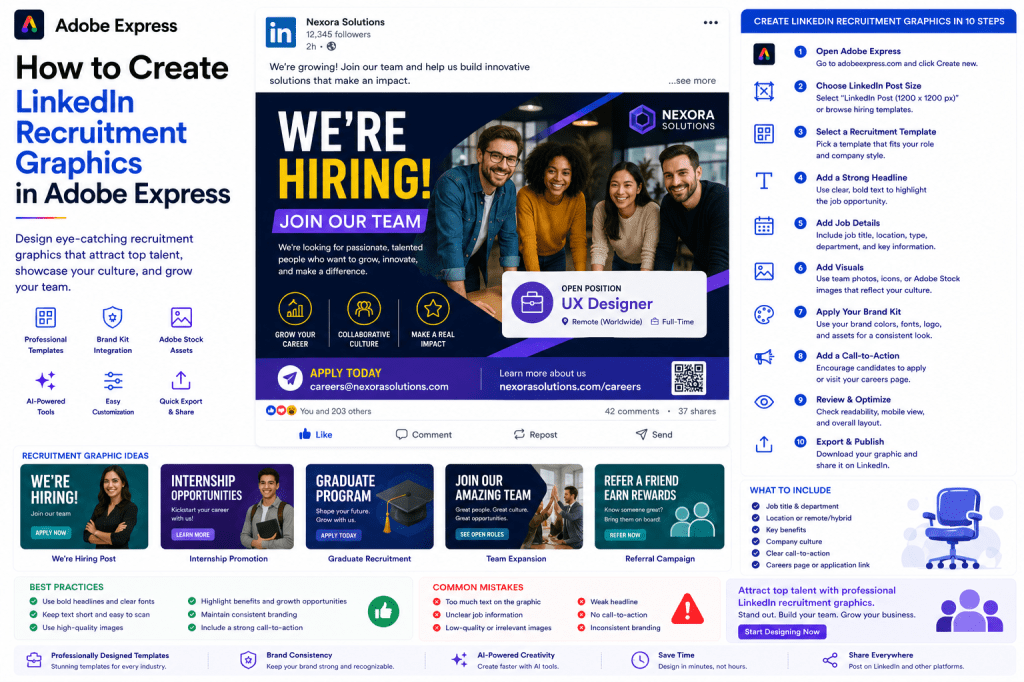Click the LinkedIn logo in the post header
Screen dimensions: 1024x682
[x=281, y=33]
